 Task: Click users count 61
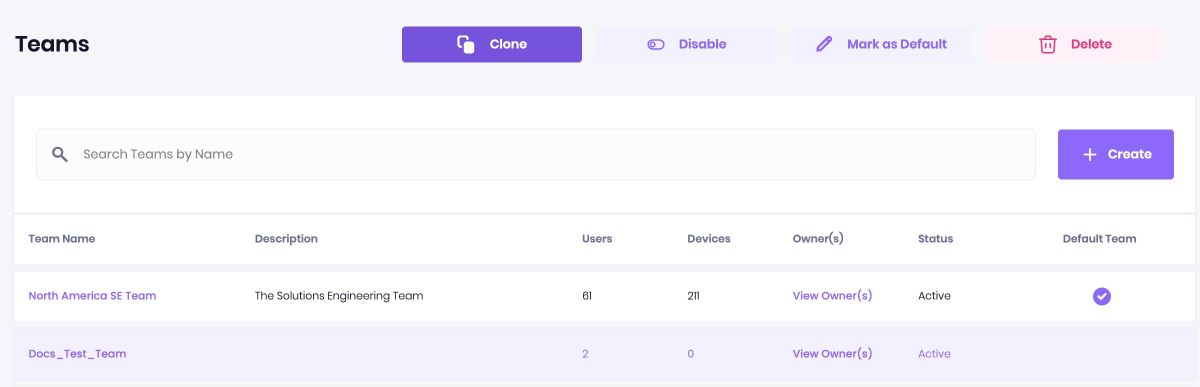[587, 296]
